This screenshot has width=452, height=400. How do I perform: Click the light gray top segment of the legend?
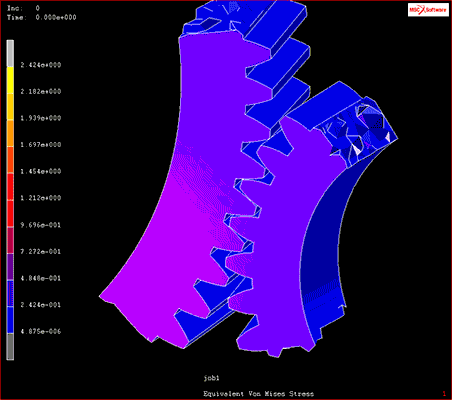click(x=10, y=53)
